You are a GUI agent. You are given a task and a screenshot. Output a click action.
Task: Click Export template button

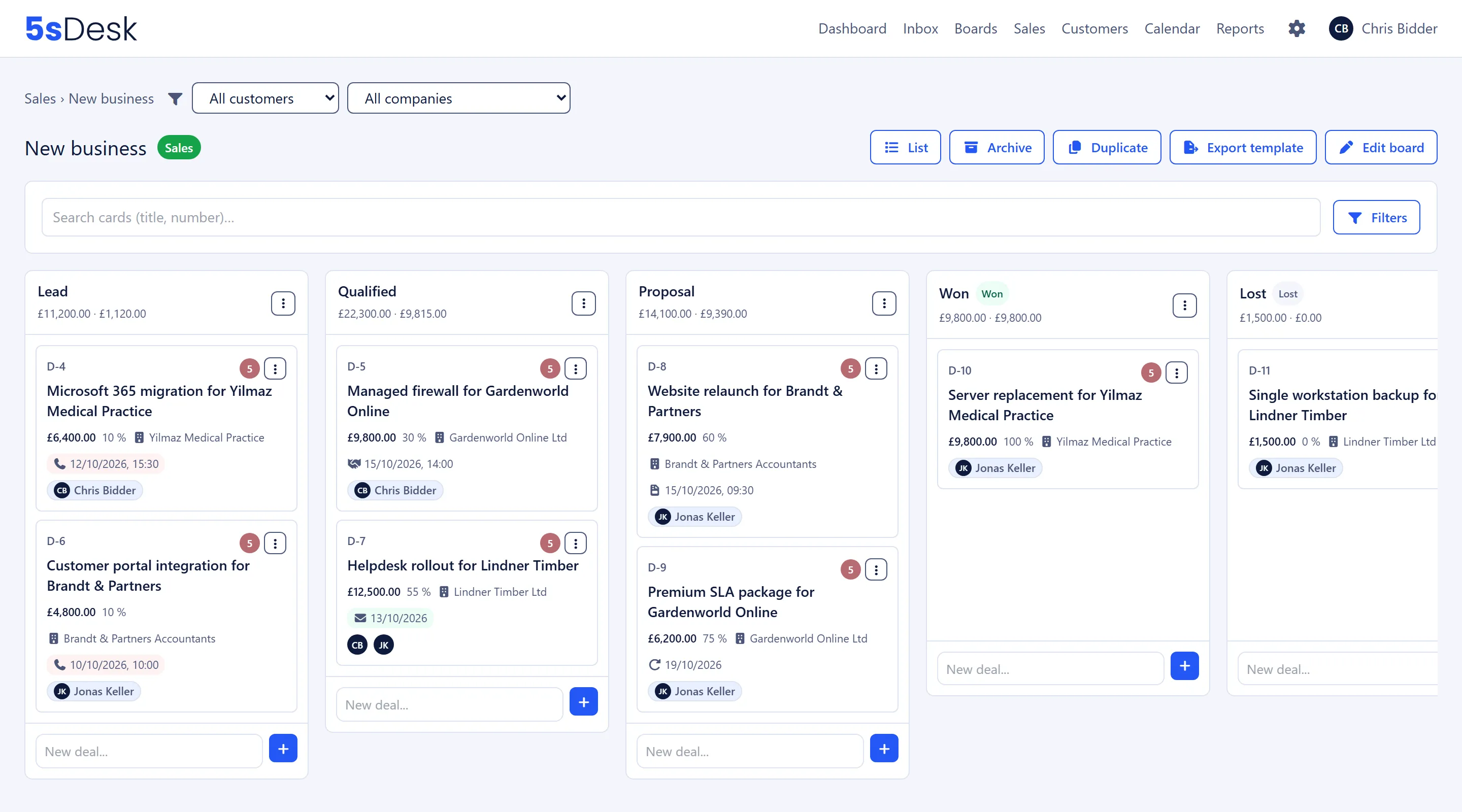coord(1242,148)
